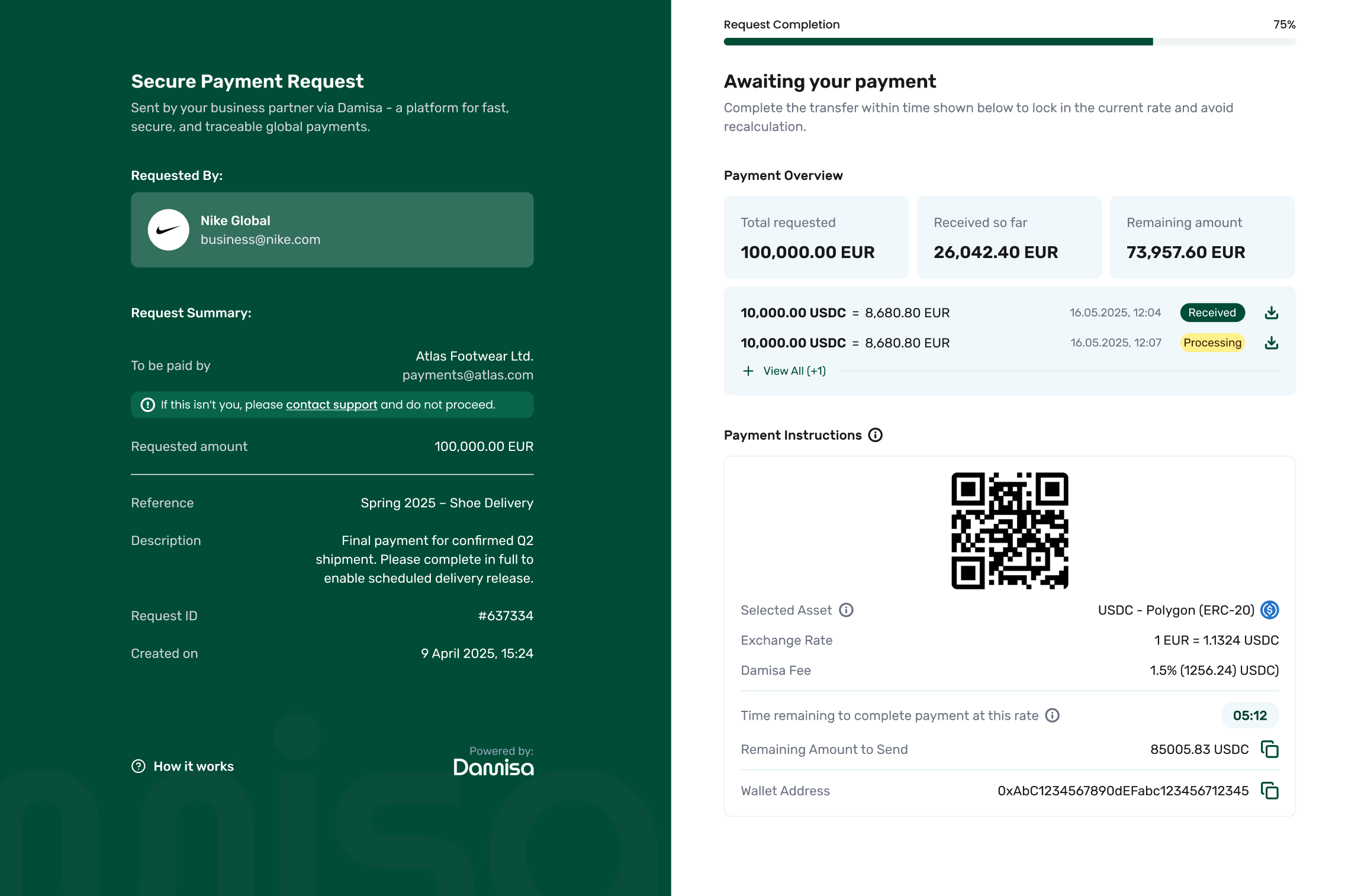Screen dimensions: 1345x896
Task: Open contact support link
Action: (331, 405)
